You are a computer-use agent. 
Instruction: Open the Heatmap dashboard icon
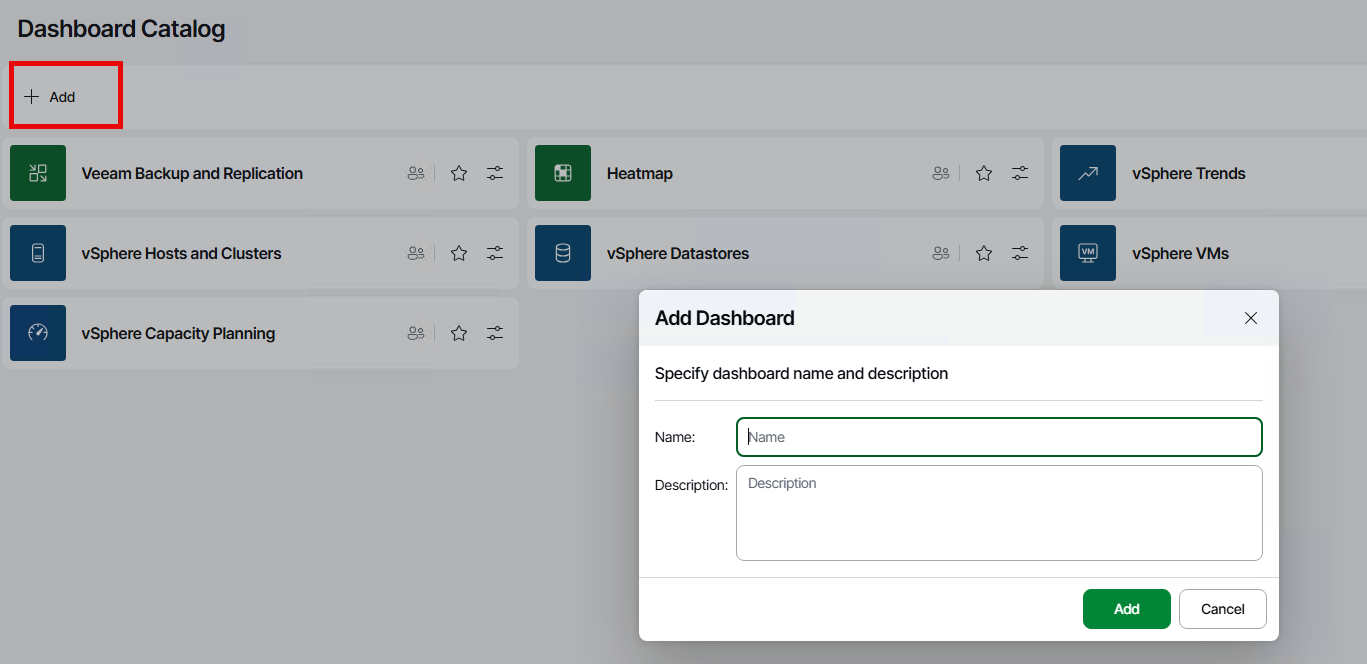pyautogui.click(x=563, y=173)
